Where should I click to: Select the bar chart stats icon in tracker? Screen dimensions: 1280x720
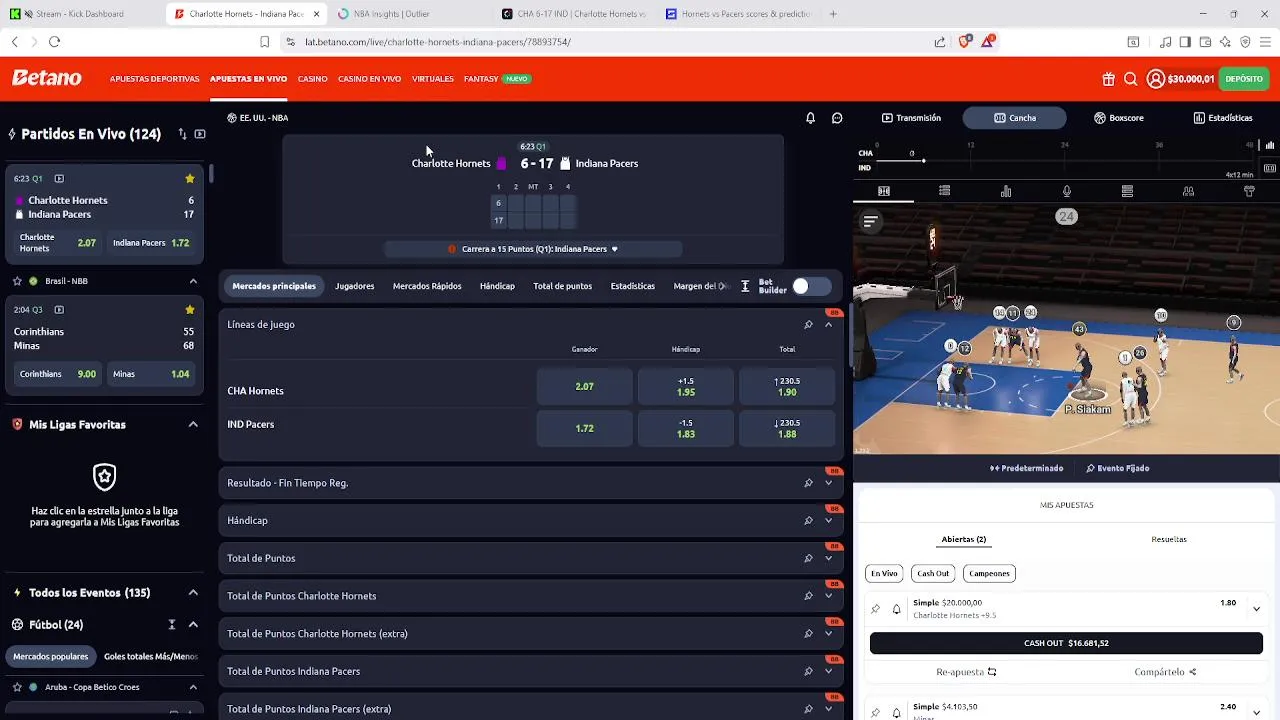[x=1006, y=191]
